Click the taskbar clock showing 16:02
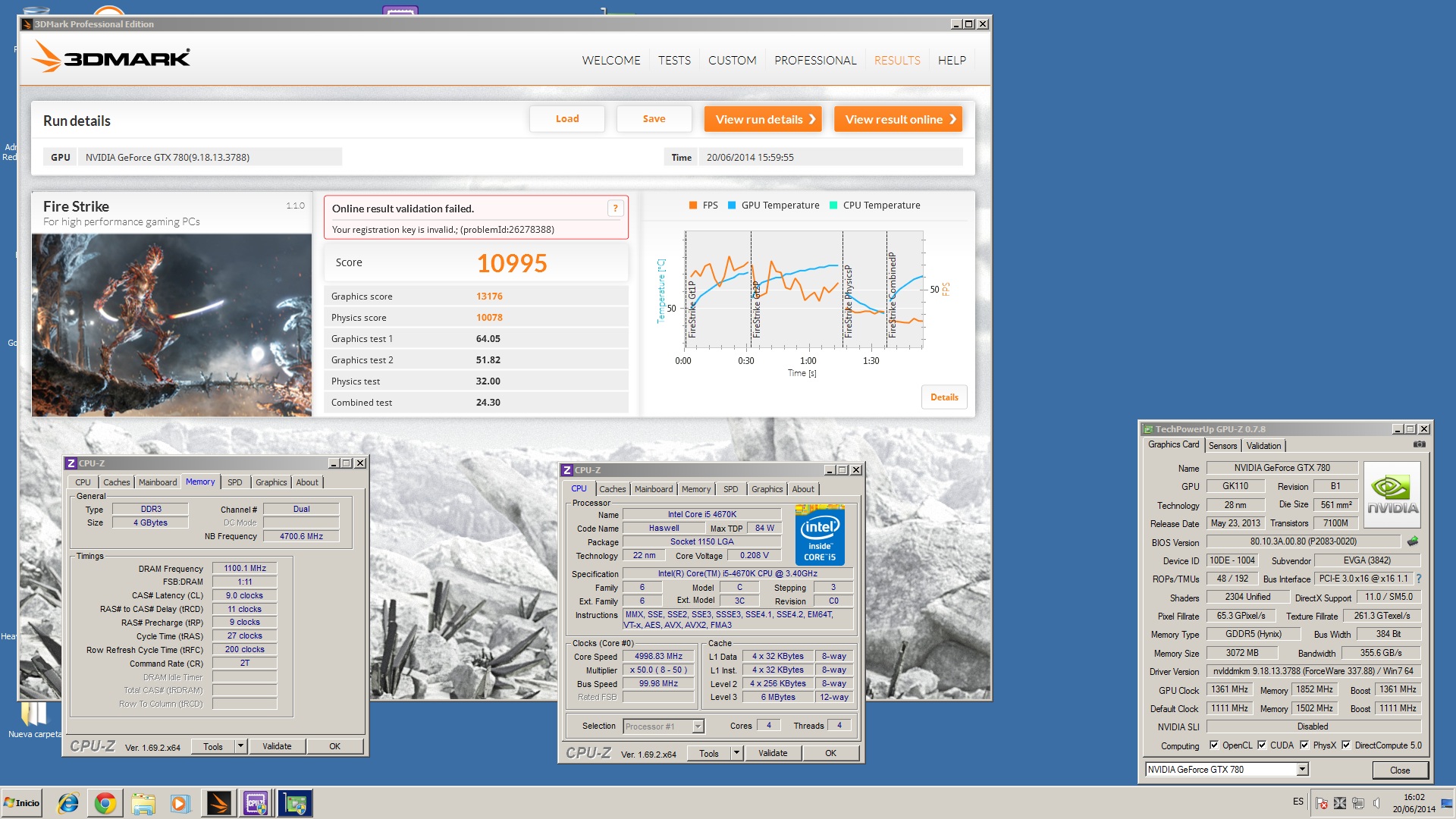The height and width of the screenshot is (819, 1456). tap(1414, 803)
